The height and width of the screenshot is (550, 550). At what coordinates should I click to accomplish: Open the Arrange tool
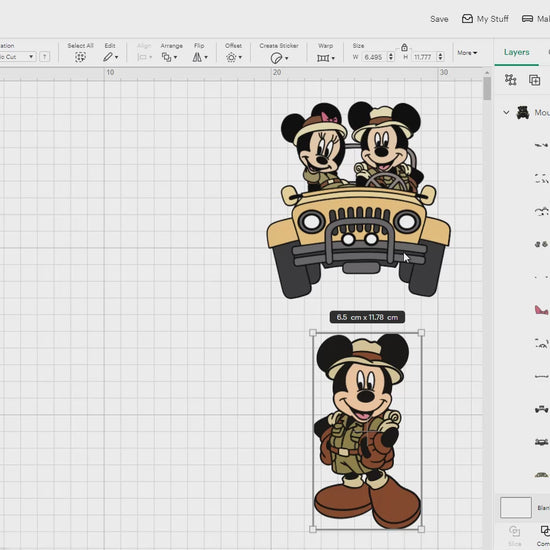click(166, 57)
